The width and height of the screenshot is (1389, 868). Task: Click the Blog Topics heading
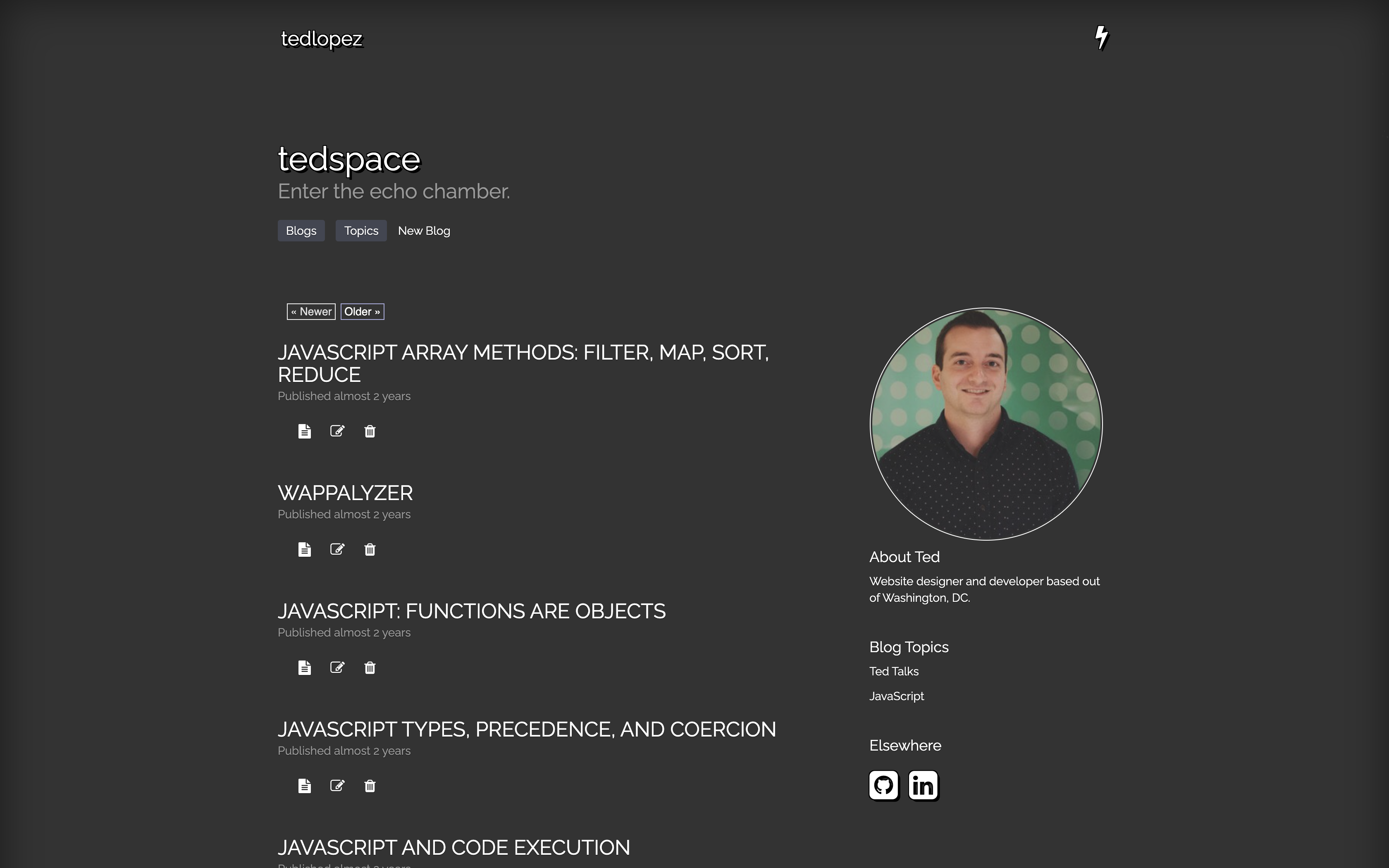click(x=909, y=647)
